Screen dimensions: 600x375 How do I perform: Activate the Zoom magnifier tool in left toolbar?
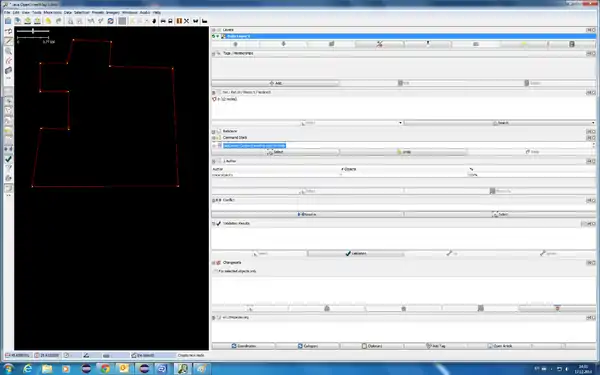[x=8, y=51]
